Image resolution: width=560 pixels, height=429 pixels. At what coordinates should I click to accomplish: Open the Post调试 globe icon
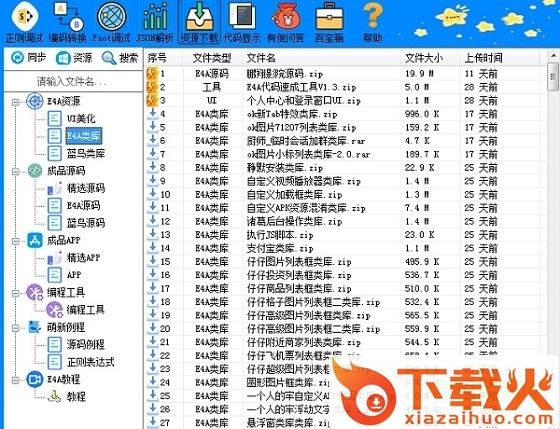click(111, 22)
